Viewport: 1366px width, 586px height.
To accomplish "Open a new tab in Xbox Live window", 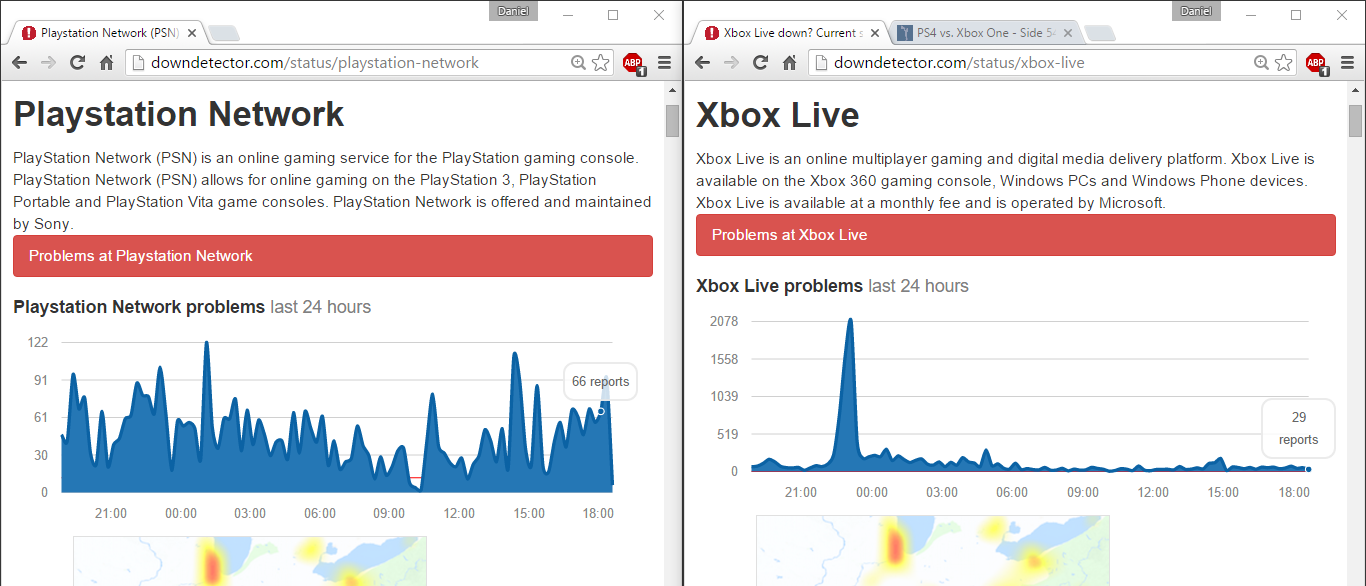I will click(1100, 33).
